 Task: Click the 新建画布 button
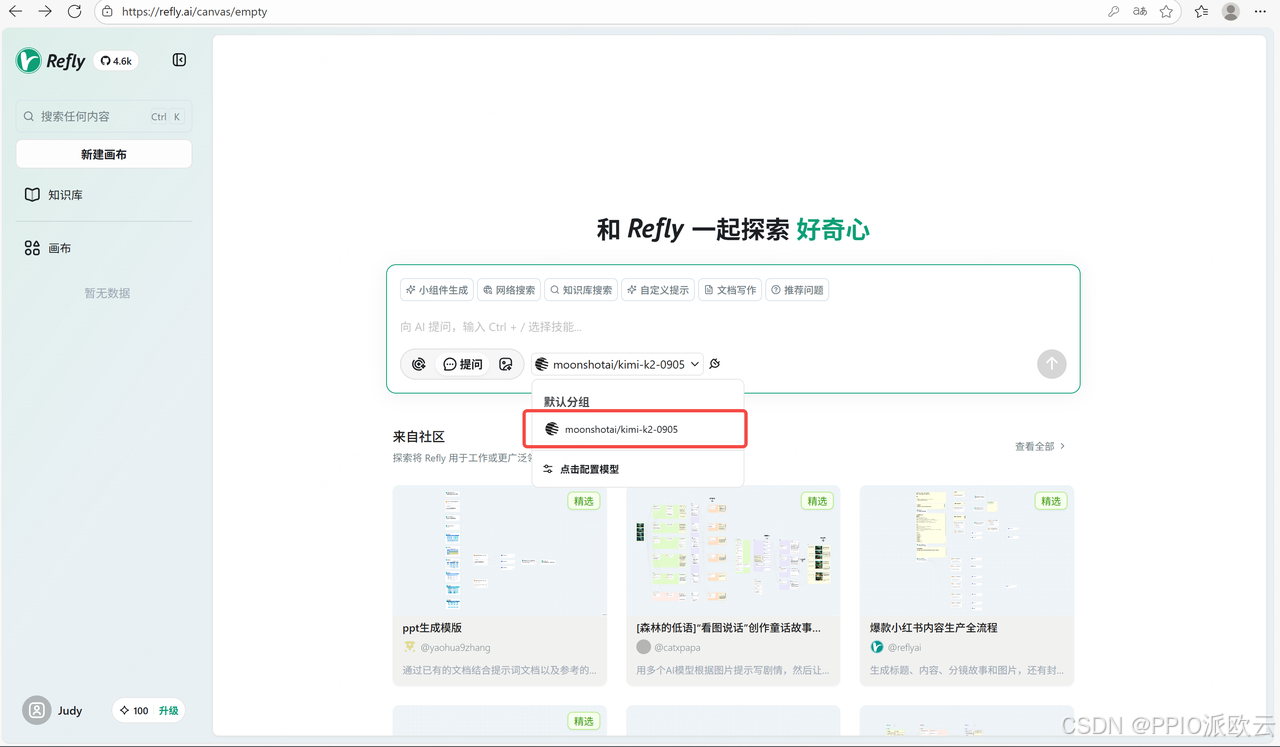tap(104, 154)
